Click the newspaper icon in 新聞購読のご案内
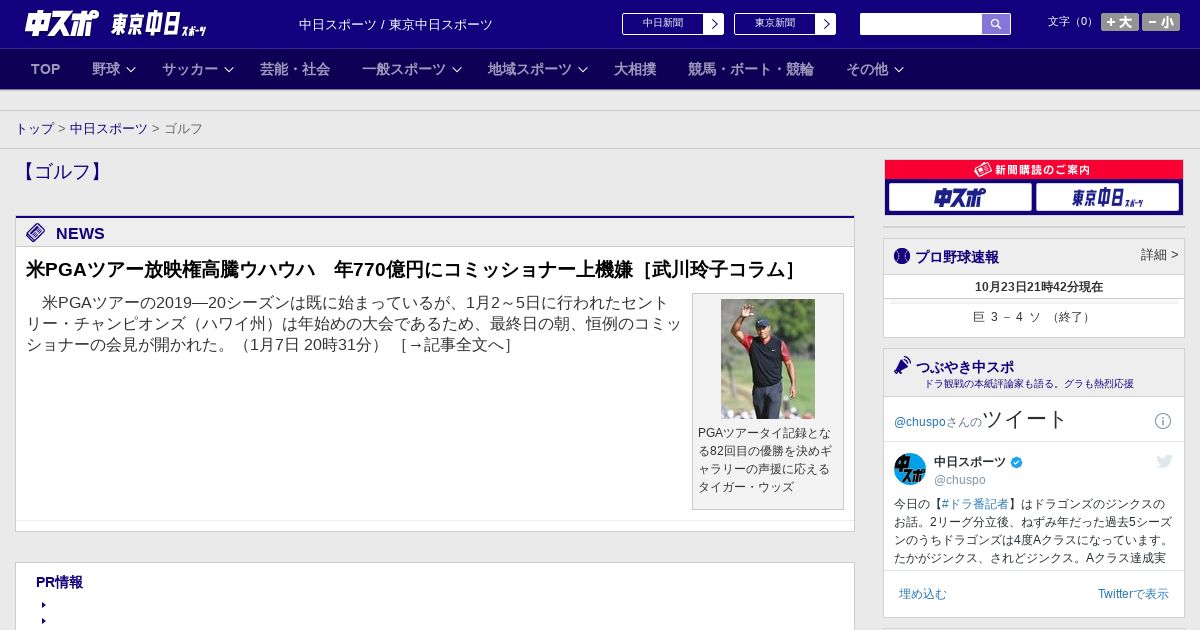Viewport: 1200px width, 630px height. tap(983, 170)
